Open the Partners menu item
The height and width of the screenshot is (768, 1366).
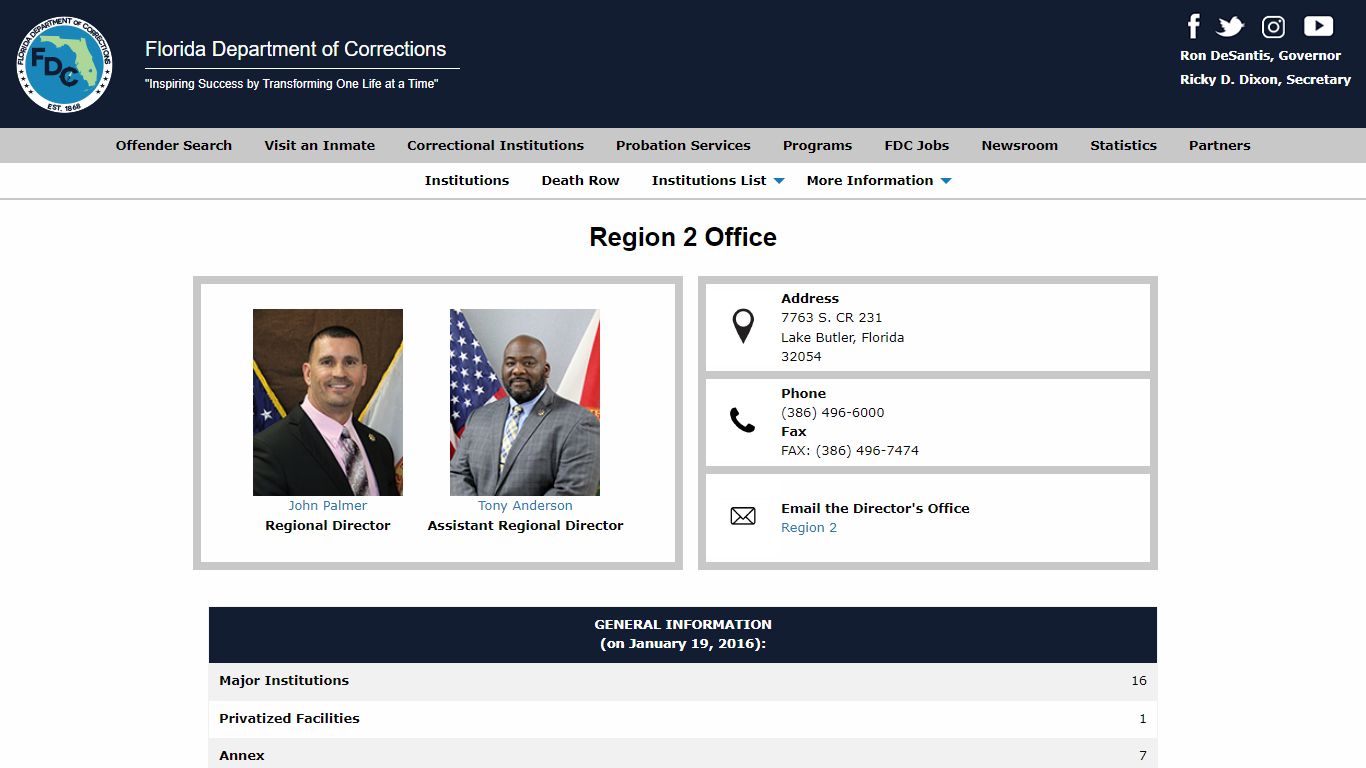pyautogui.click(x=1219, y=145)
